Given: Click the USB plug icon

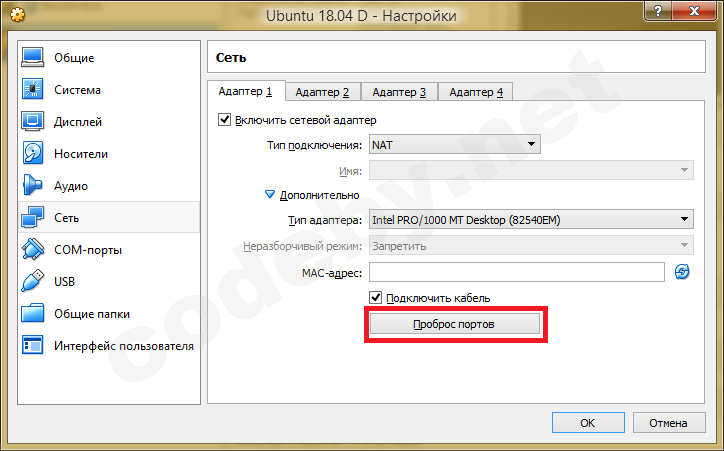Looking at the screenshot, I should pos(32,281).
